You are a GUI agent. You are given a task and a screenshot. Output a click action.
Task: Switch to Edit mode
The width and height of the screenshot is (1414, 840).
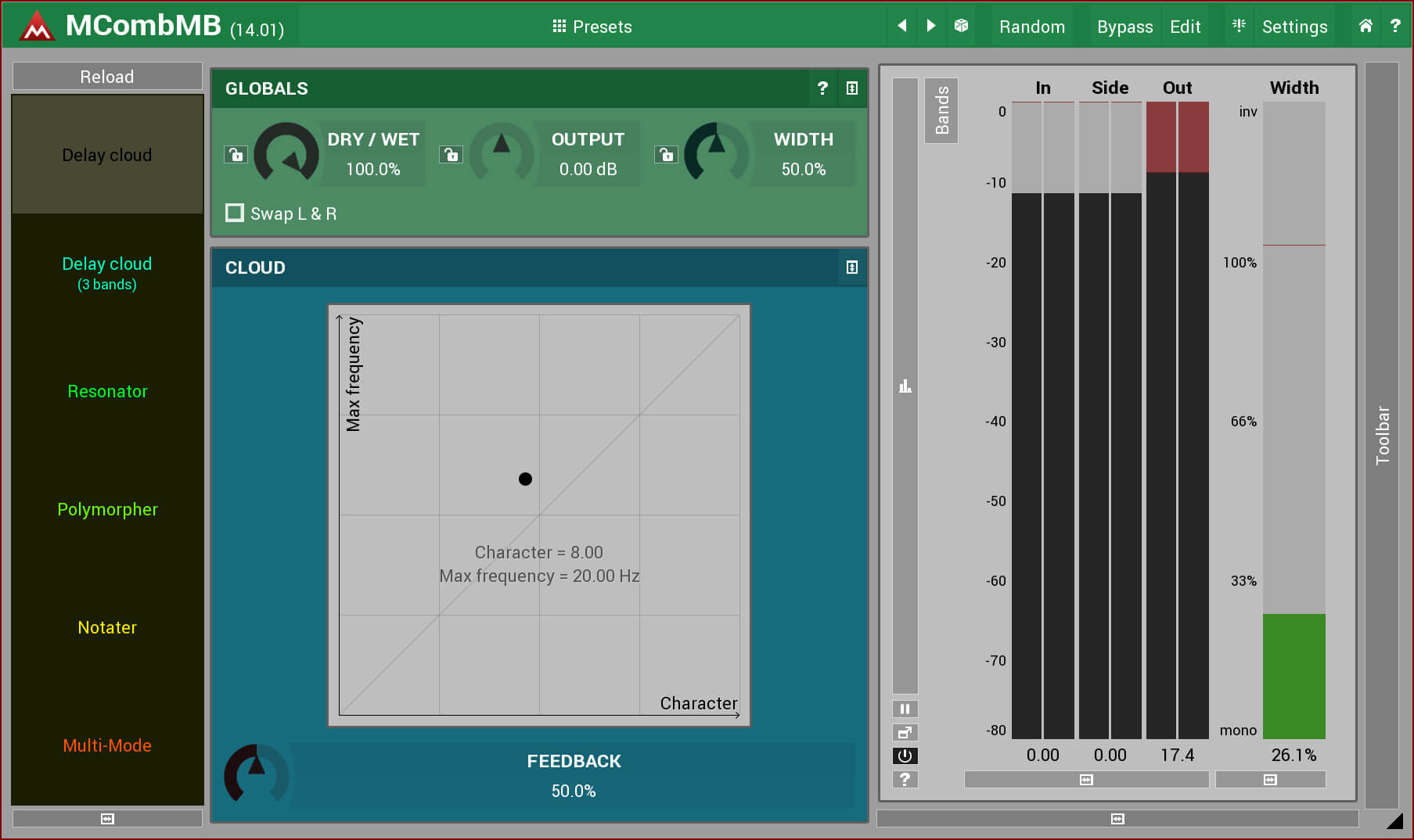[x=1185, y=27]
